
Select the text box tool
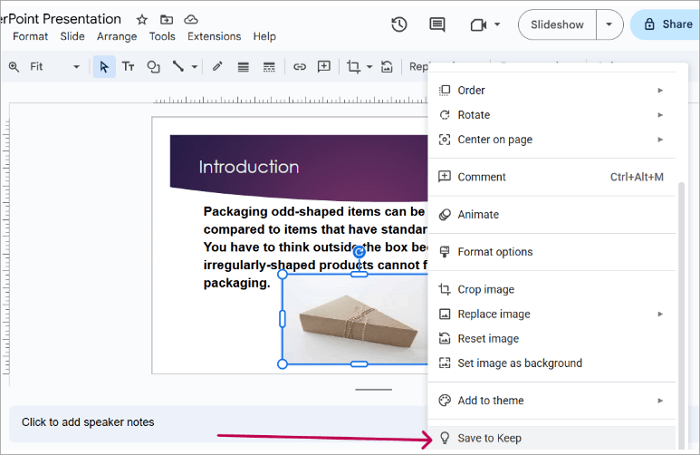point(128,67)
